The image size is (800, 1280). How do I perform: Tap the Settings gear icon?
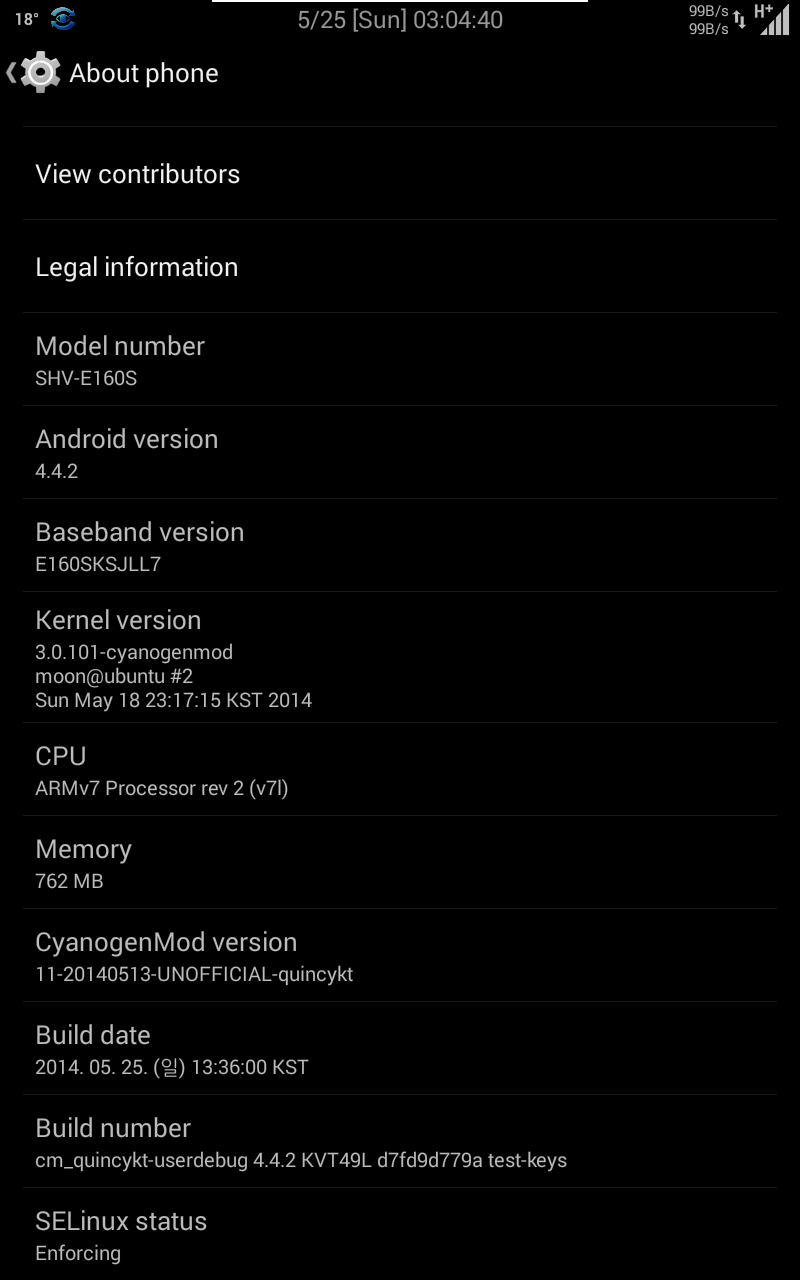click(40, 73)
